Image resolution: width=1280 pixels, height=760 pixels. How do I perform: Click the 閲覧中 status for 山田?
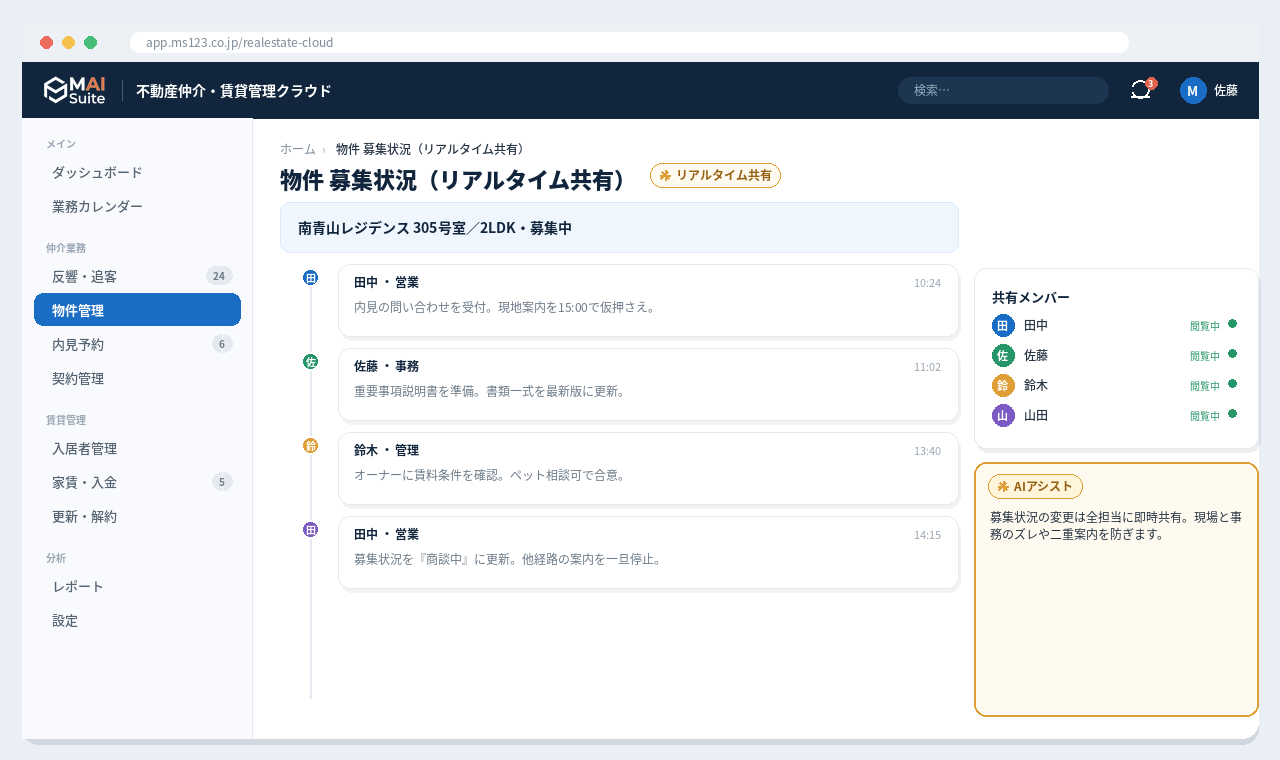1205,416
